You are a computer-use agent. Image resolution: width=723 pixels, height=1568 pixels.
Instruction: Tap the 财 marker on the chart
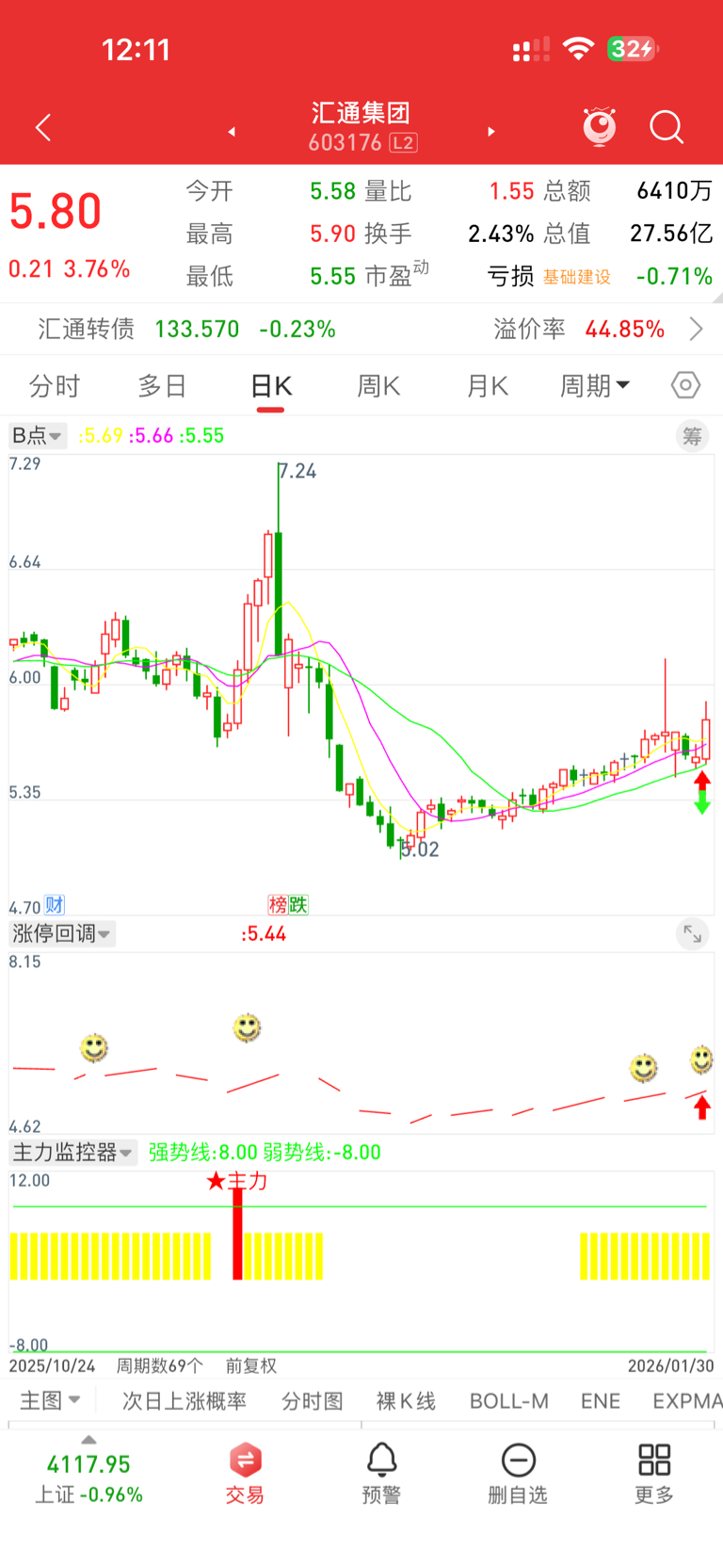55,905
